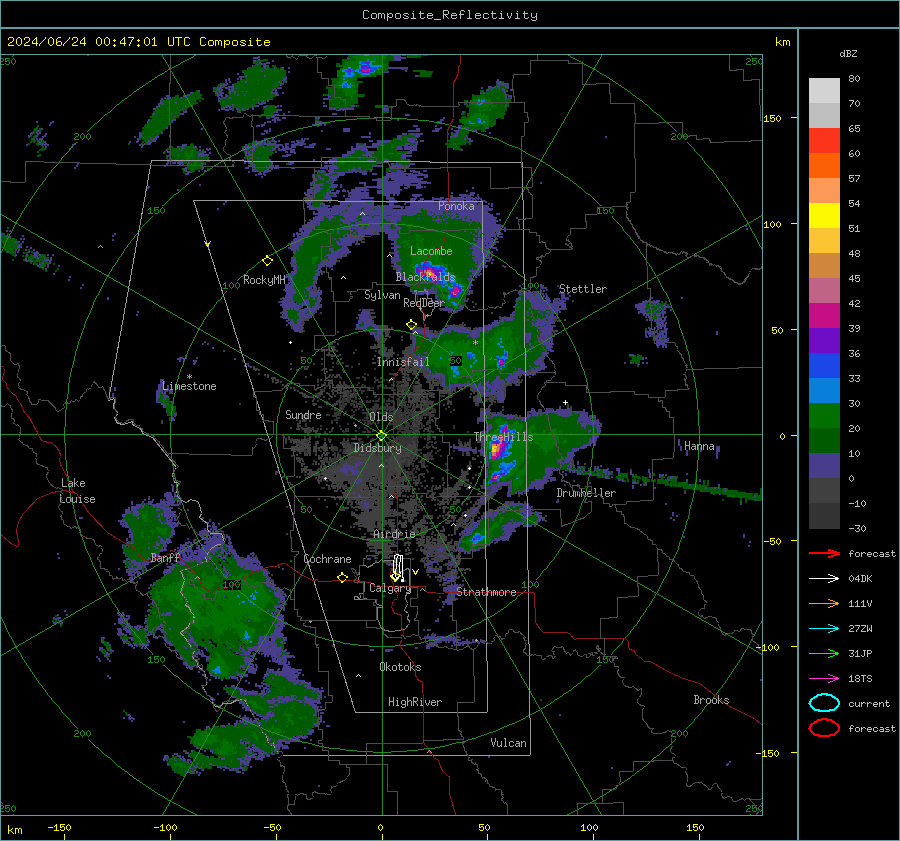Click the HighRiver city label

[x=415, y=702]
